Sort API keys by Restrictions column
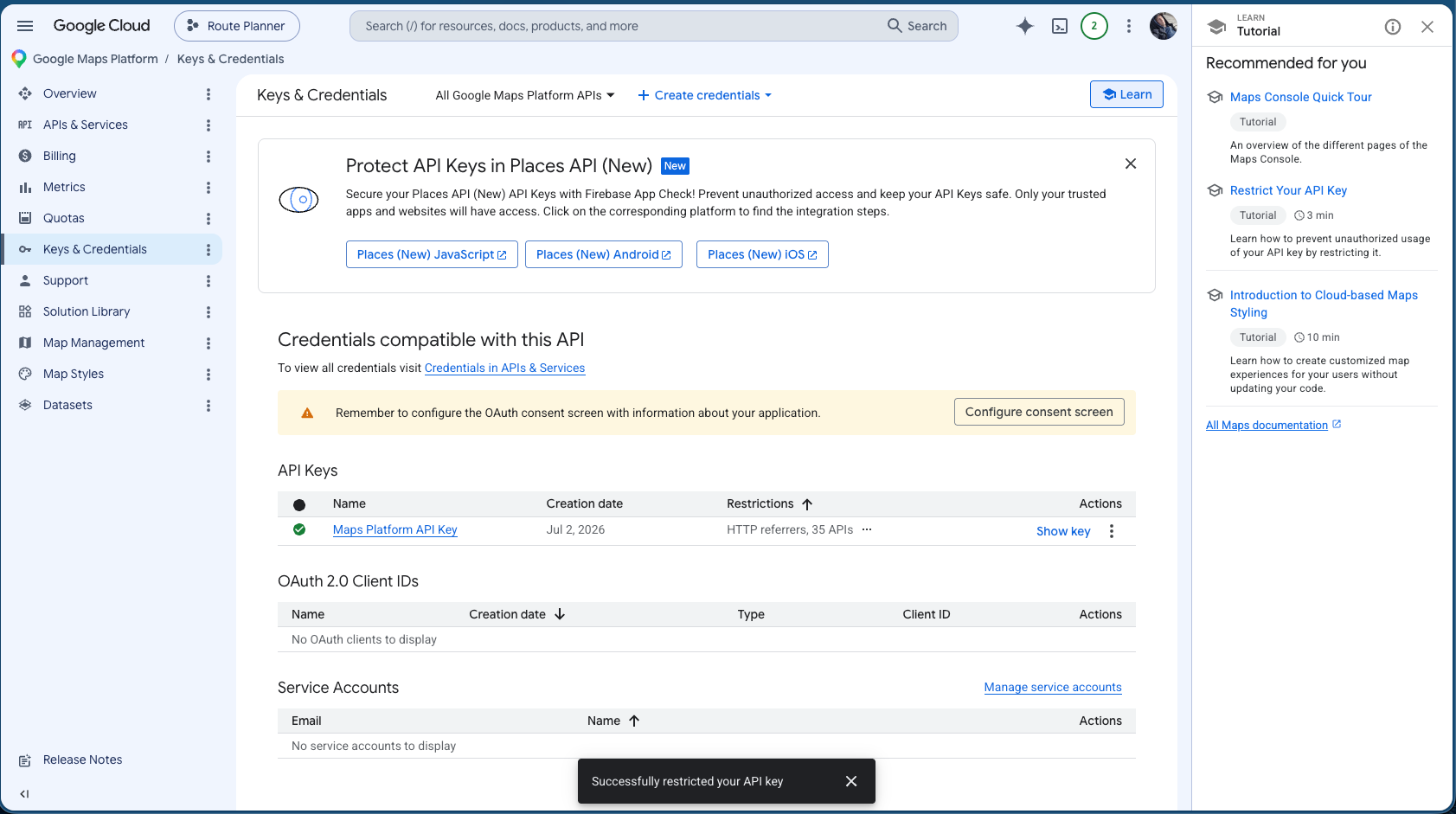The image size is (1456, 814). pyautogui.click(x=769, y=503)
